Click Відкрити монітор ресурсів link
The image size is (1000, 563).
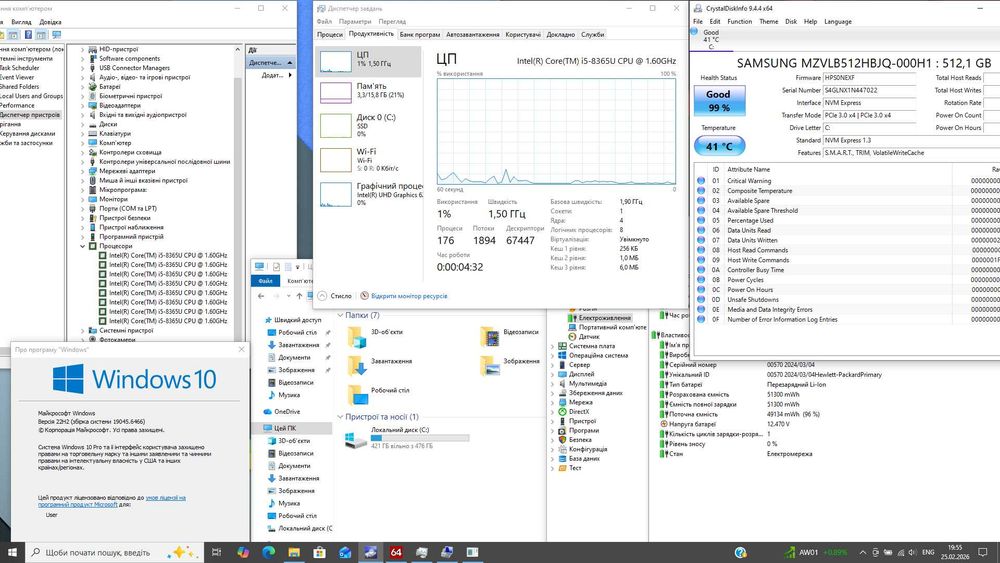pyautogui.click(x=409, y=296)
